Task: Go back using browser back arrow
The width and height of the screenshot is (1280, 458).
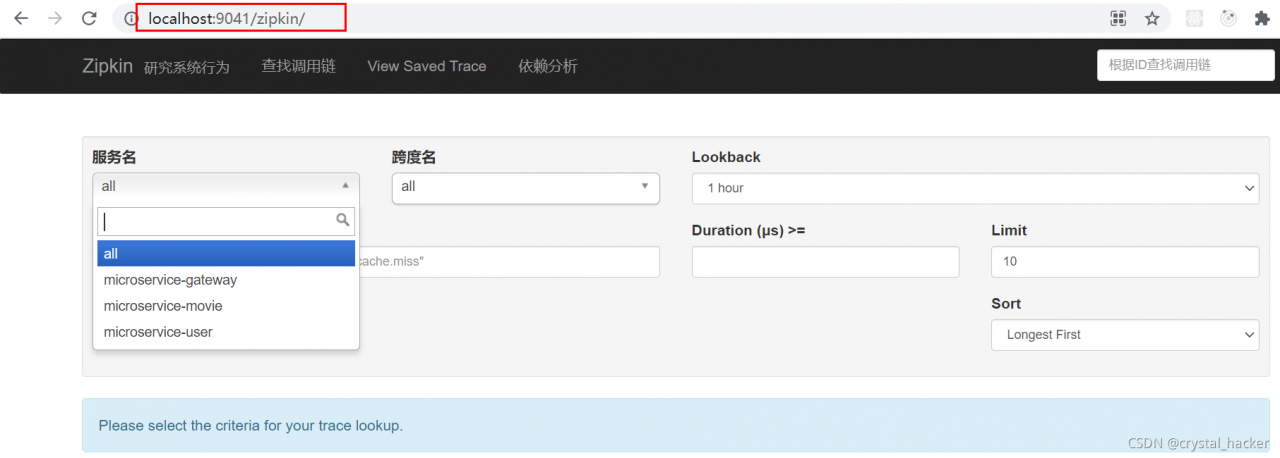Action: (21, 18)
